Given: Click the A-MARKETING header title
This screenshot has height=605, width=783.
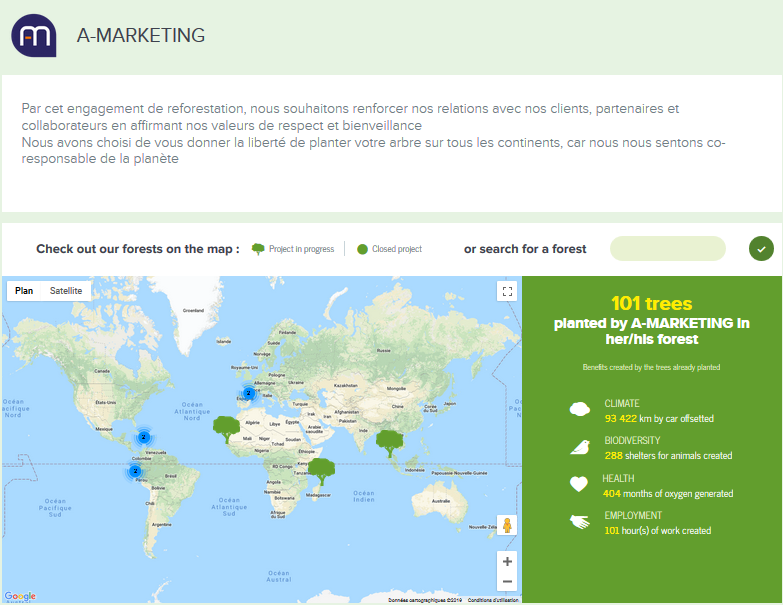Looking at the screenshot, I should [x=141, y=36].
